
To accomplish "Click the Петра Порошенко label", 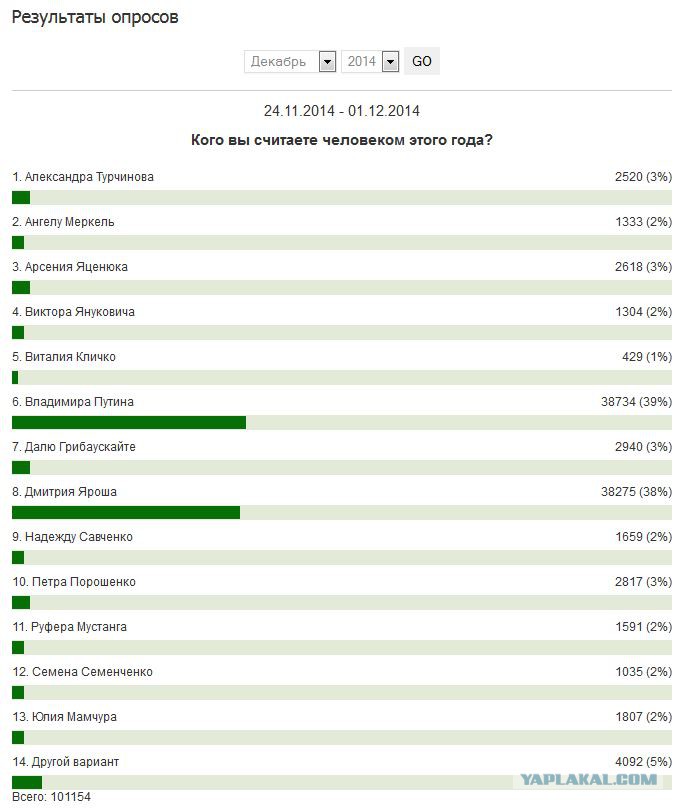I will [74, 581].
